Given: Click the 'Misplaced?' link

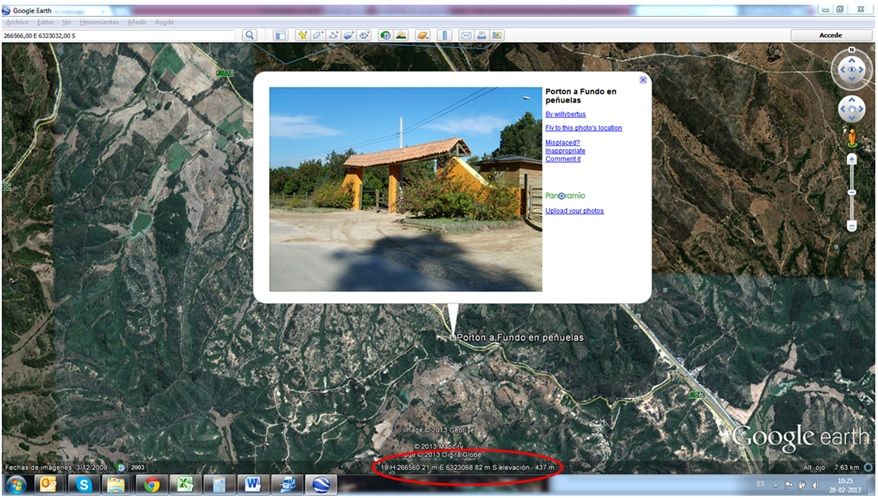Looking at the screenshot, I should coord(563,143).
